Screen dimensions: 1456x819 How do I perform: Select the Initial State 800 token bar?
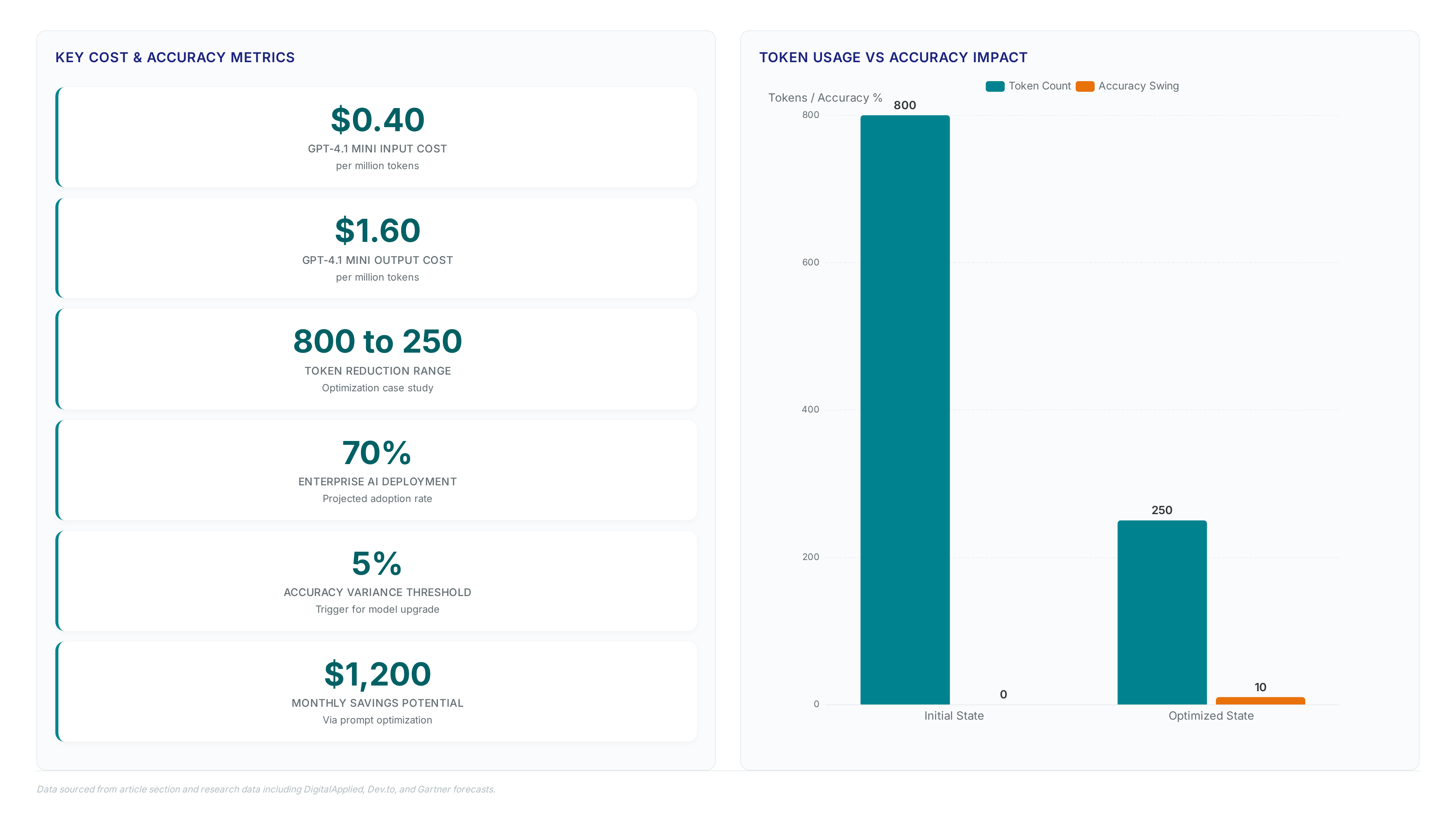click(905, 410)
